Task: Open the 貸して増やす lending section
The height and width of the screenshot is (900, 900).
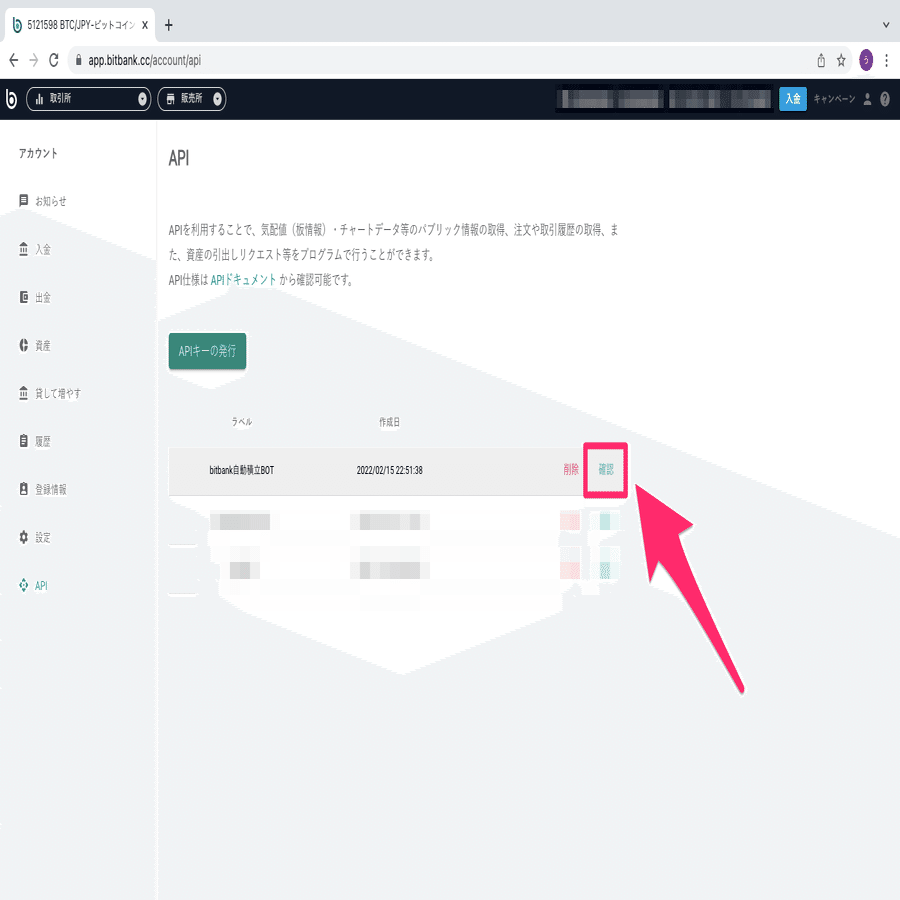Action: pos(52,392)
